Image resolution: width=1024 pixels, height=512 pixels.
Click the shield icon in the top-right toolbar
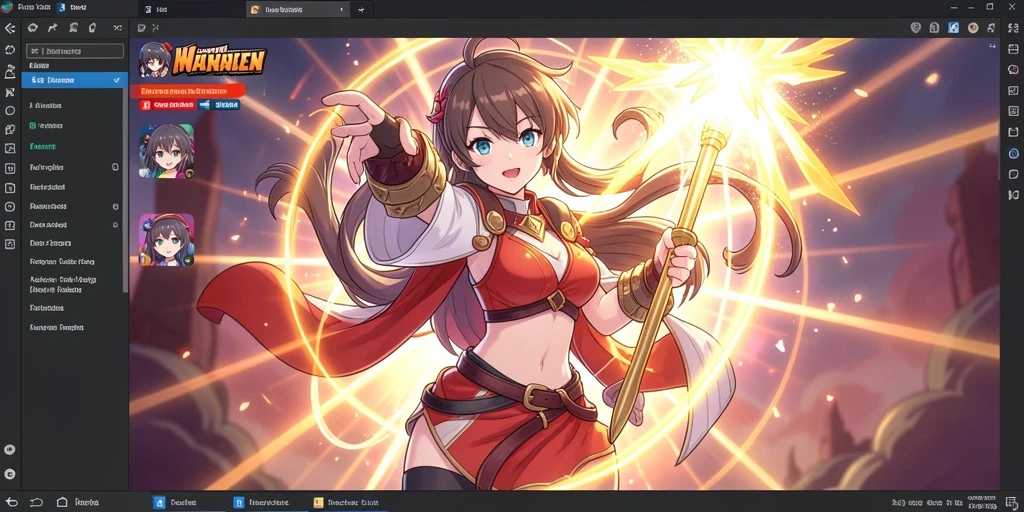916,27
